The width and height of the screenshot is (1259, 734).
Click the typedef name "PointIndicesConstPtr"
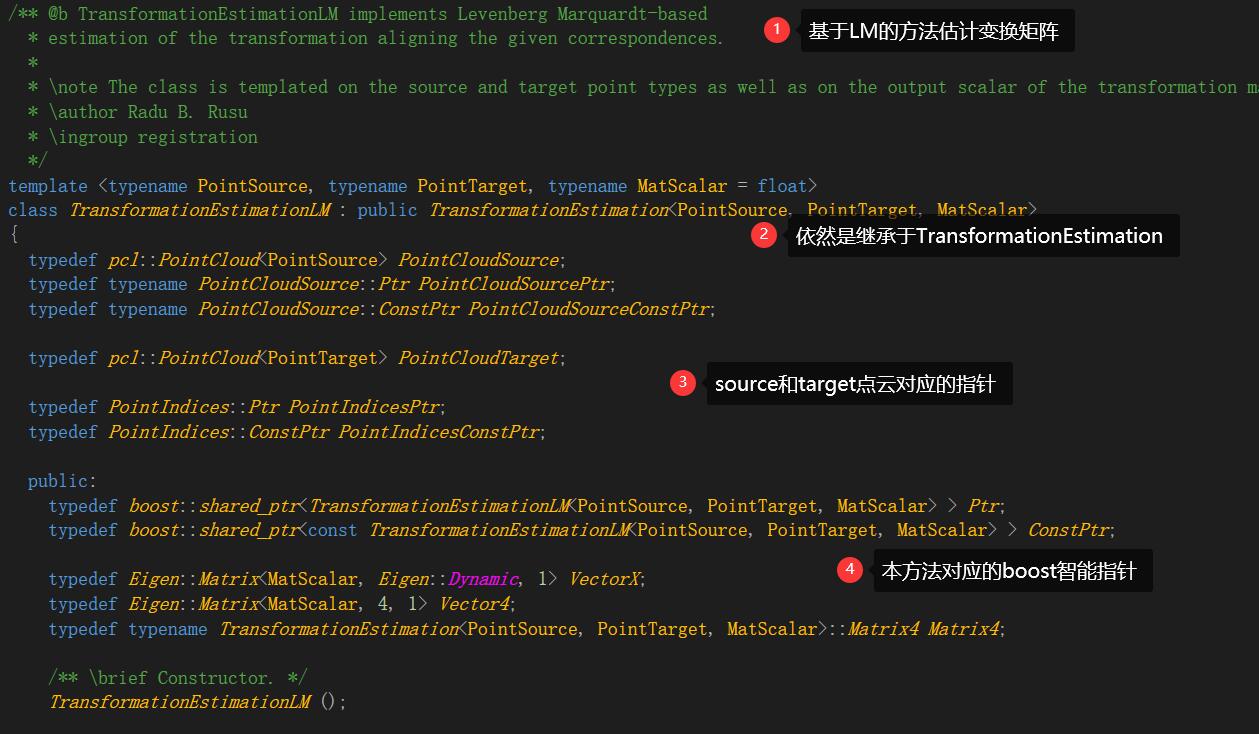click(x=438, y=432)
